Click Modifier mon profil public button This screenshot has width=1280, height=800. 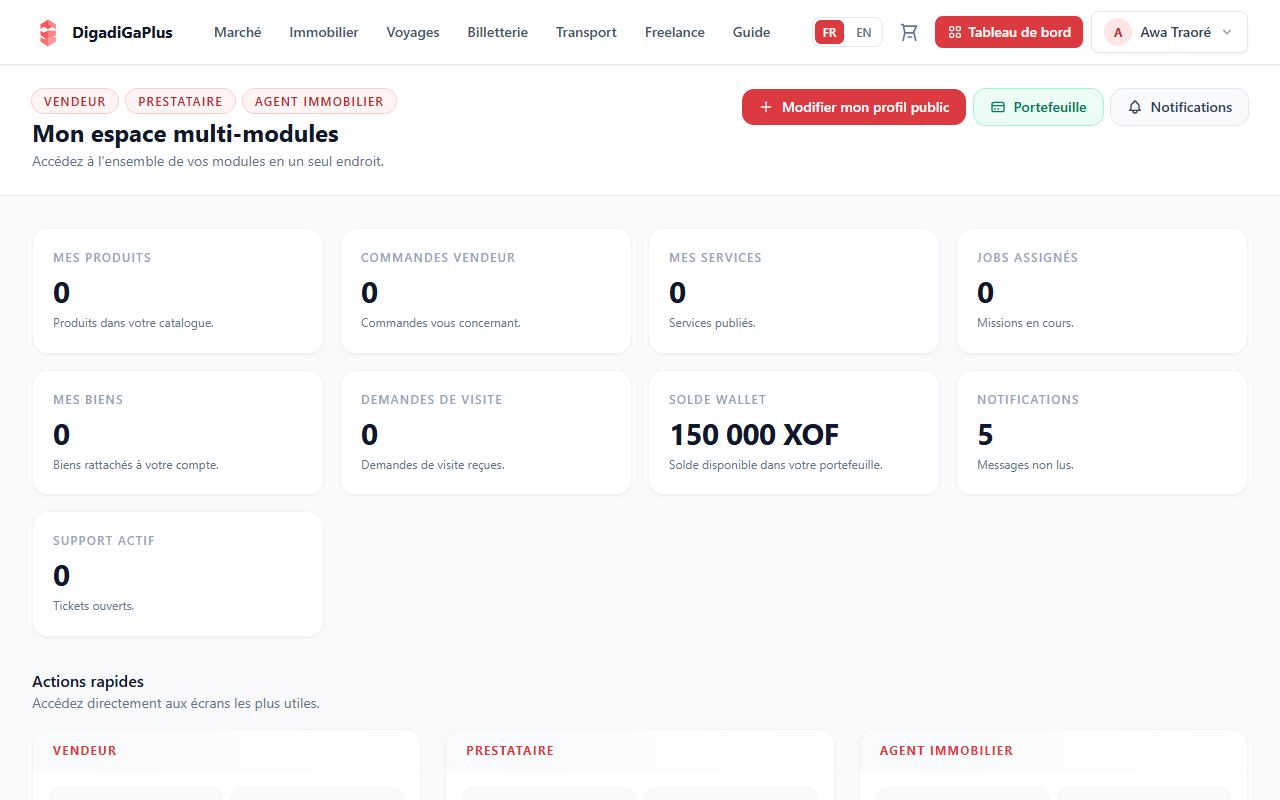[x=854, y=107]
